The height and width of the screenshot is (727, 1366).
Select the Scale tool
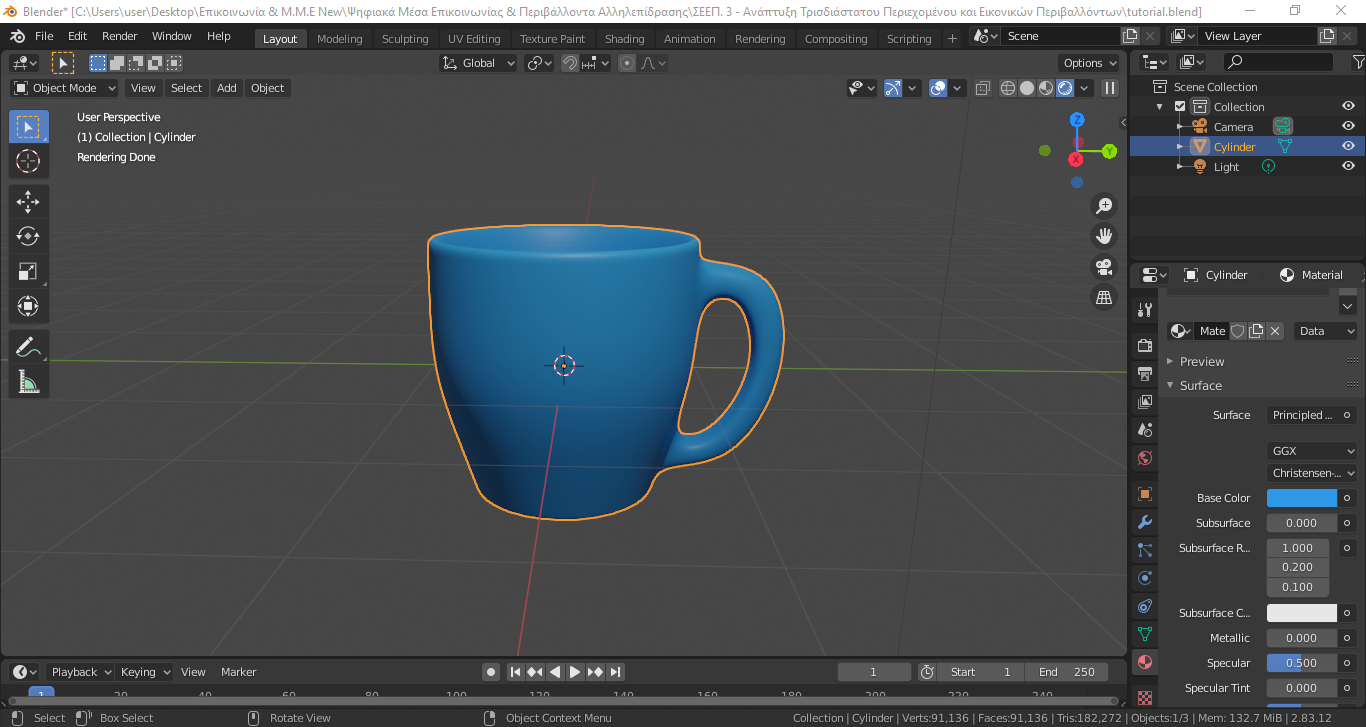click(x=28, y=271)
